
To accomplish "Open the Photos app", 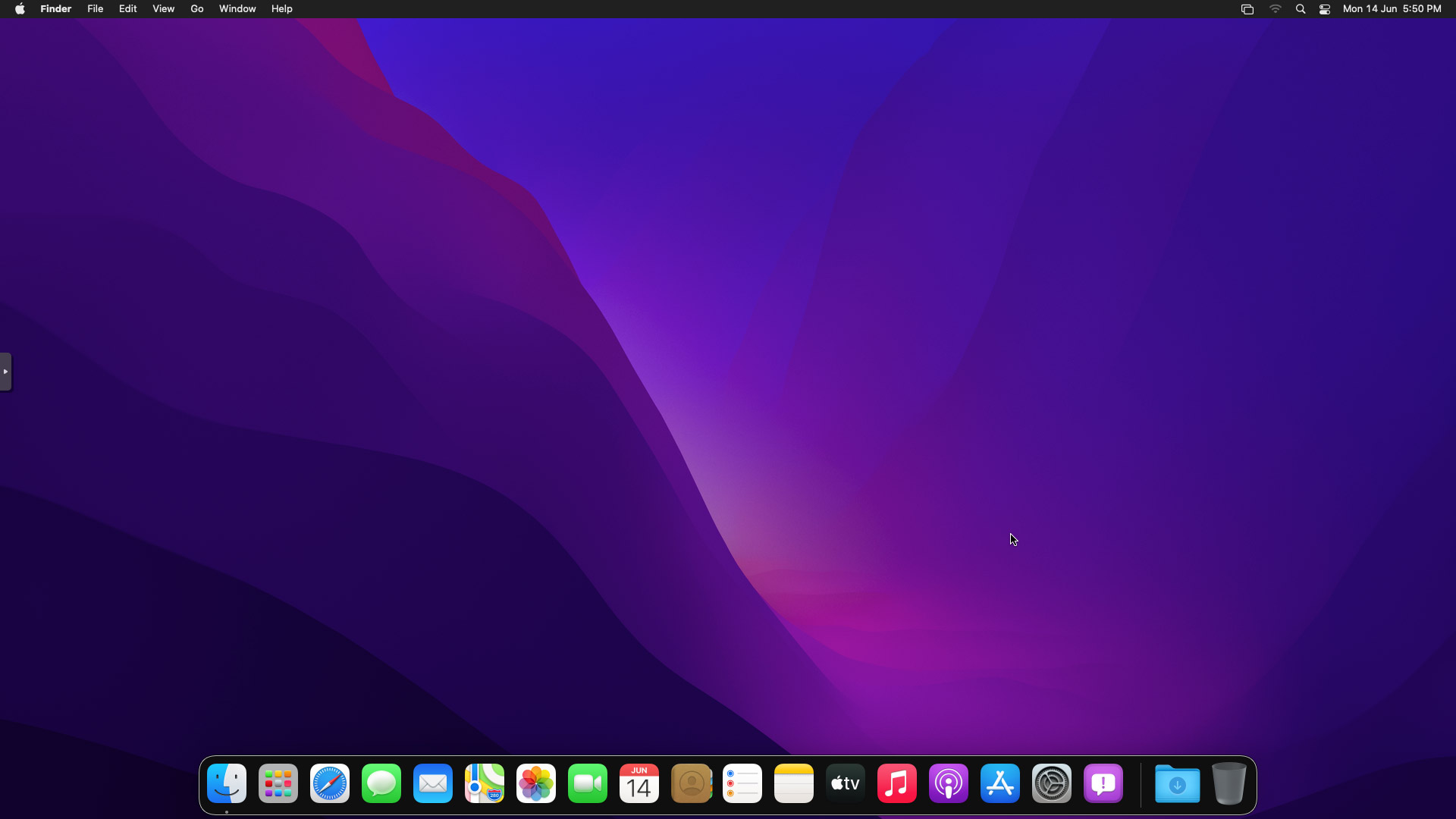I will 536,783.
